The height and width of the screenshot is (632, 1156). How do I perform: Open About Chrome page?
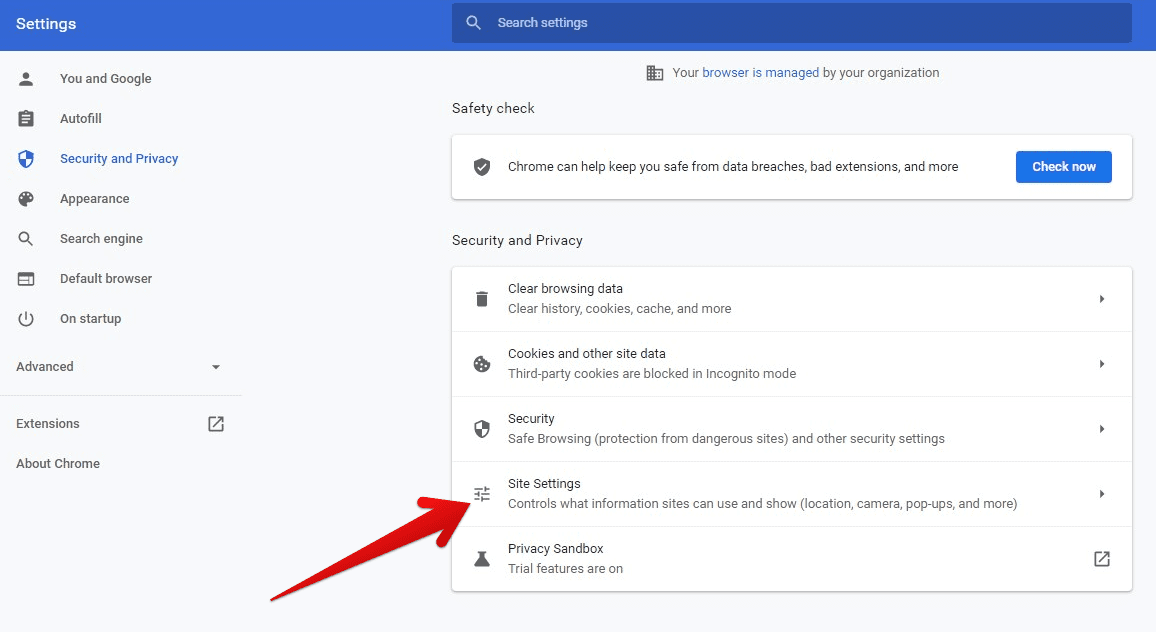58,463
